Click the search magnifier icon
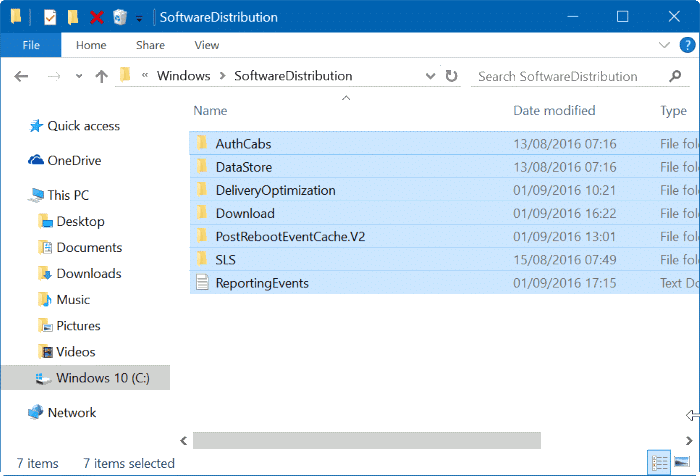Screen dimensions: 700x476 coord(675,76)
